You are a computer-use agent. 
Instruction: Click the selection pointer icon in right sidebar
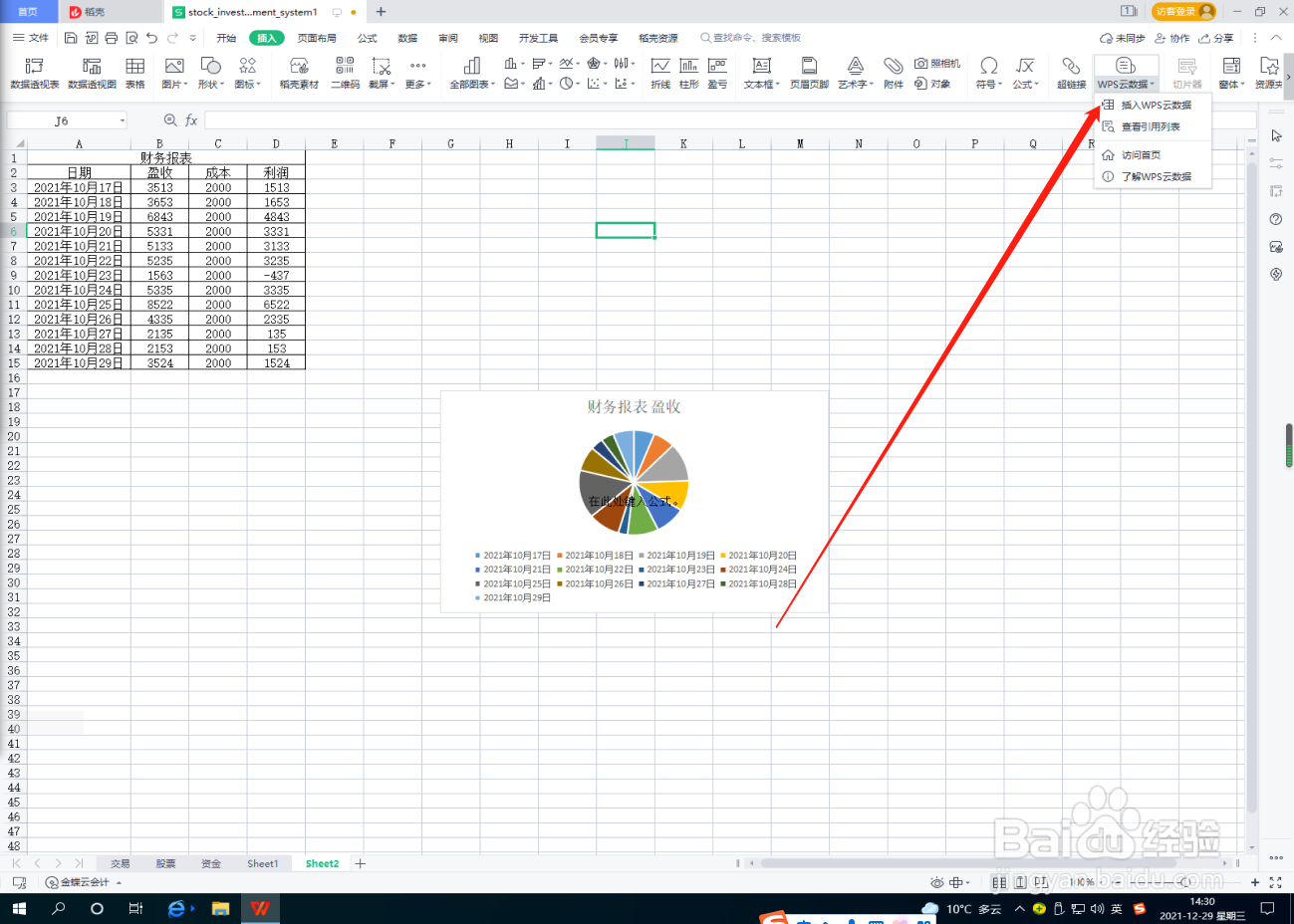pos(1276,135)
